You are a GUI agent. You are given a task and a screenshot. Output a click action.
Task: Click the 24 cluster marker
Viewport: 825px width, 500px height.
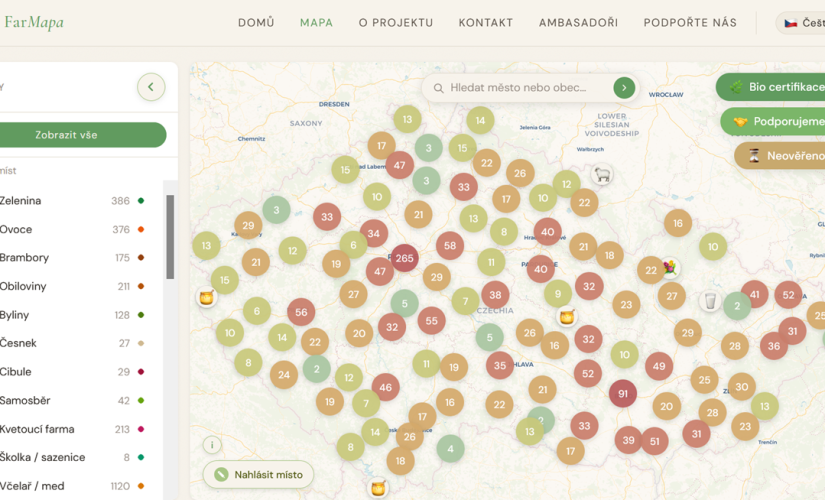coord(284,375)
